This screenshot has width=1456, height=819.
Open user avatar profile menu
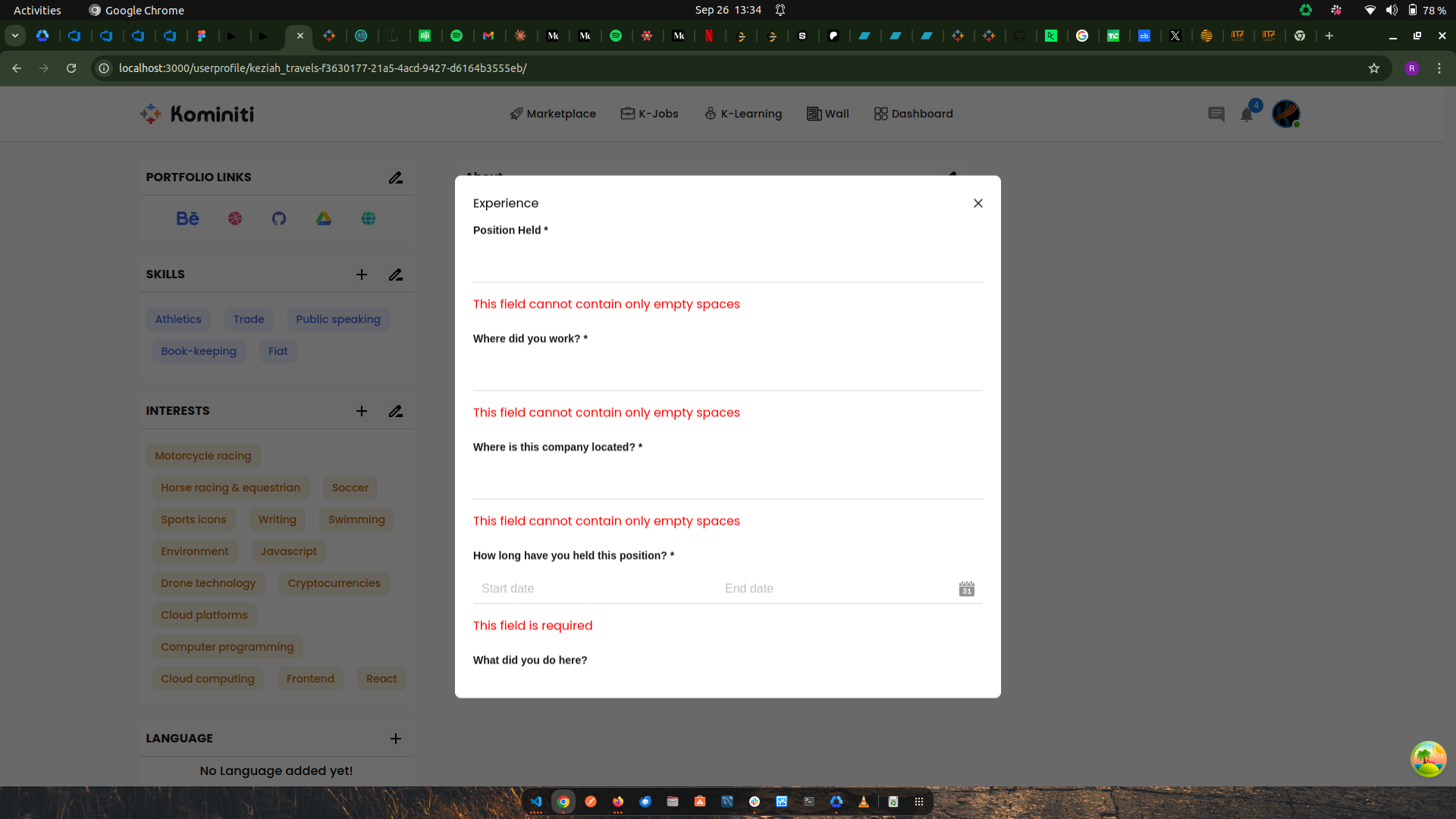pos(1285,114)
